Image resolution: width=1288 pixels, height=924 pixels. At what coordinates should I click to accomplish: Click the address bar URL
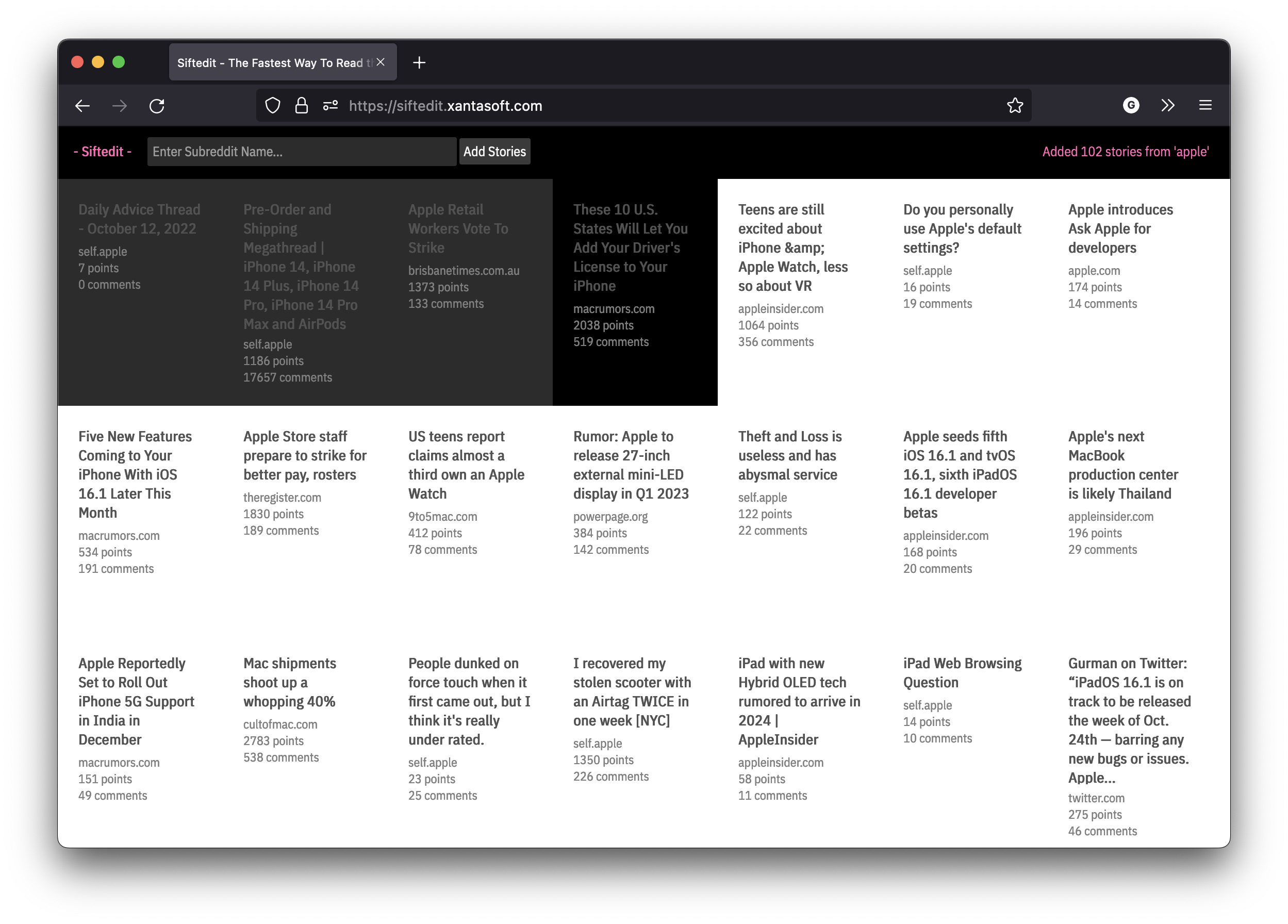click(445, 106)
